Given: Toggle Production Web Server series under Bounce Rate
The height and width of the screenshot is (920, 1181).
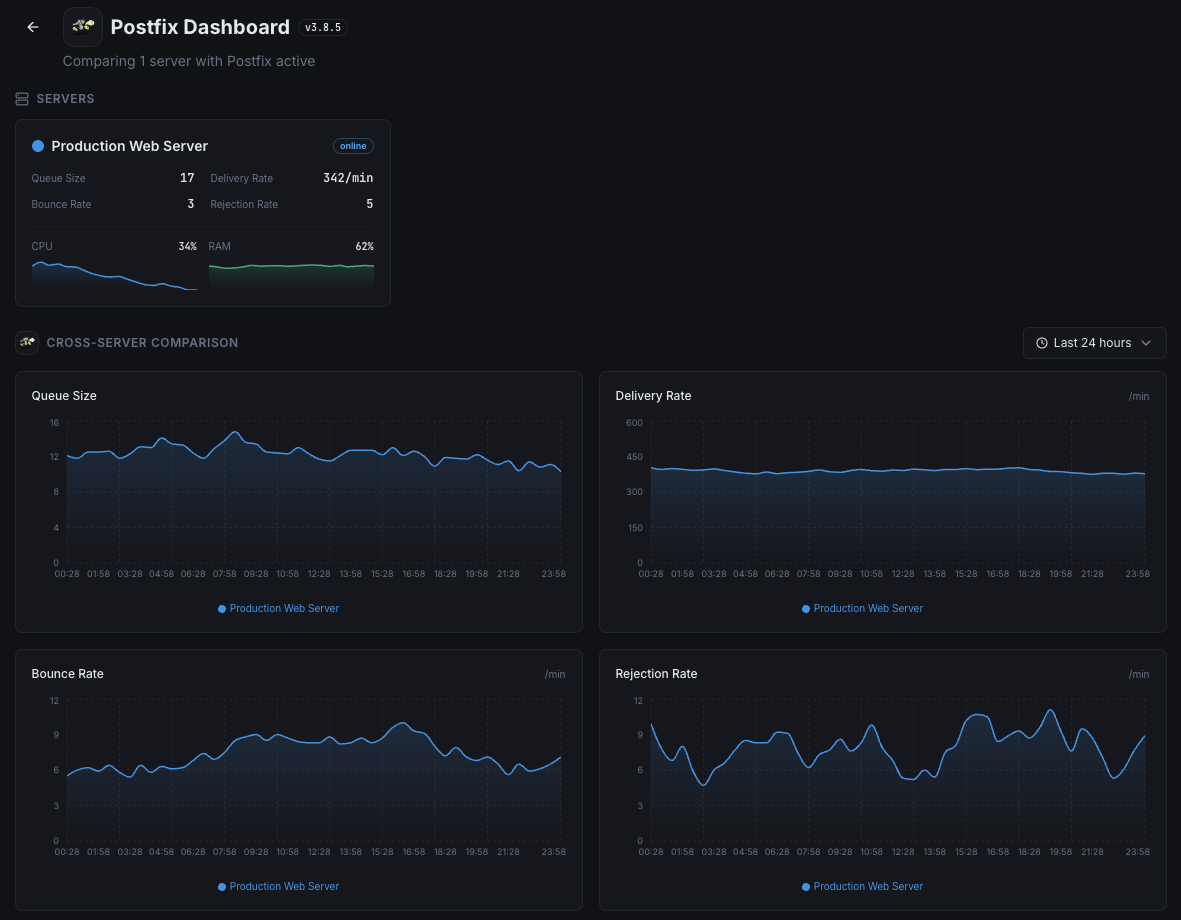Looking at the screenshot, I should click(278, 886).
